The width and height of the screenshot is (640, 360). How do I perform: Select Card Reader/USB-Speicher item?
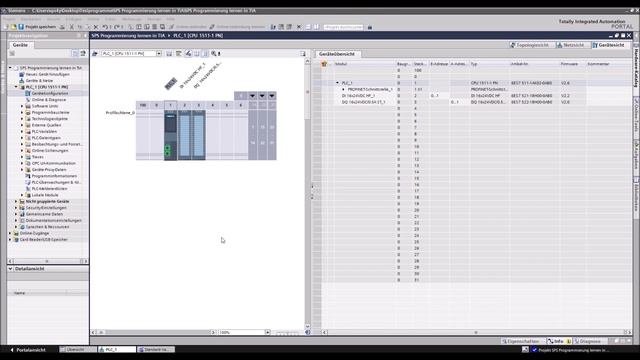point(43,240)
